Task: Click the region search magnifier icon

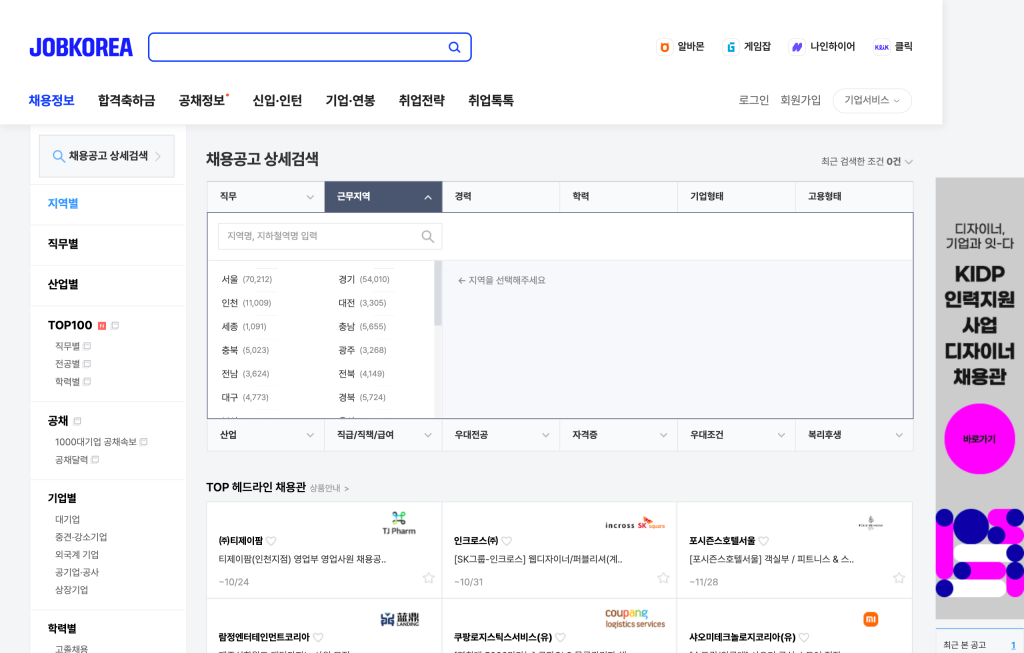Action: click(428, 237)
